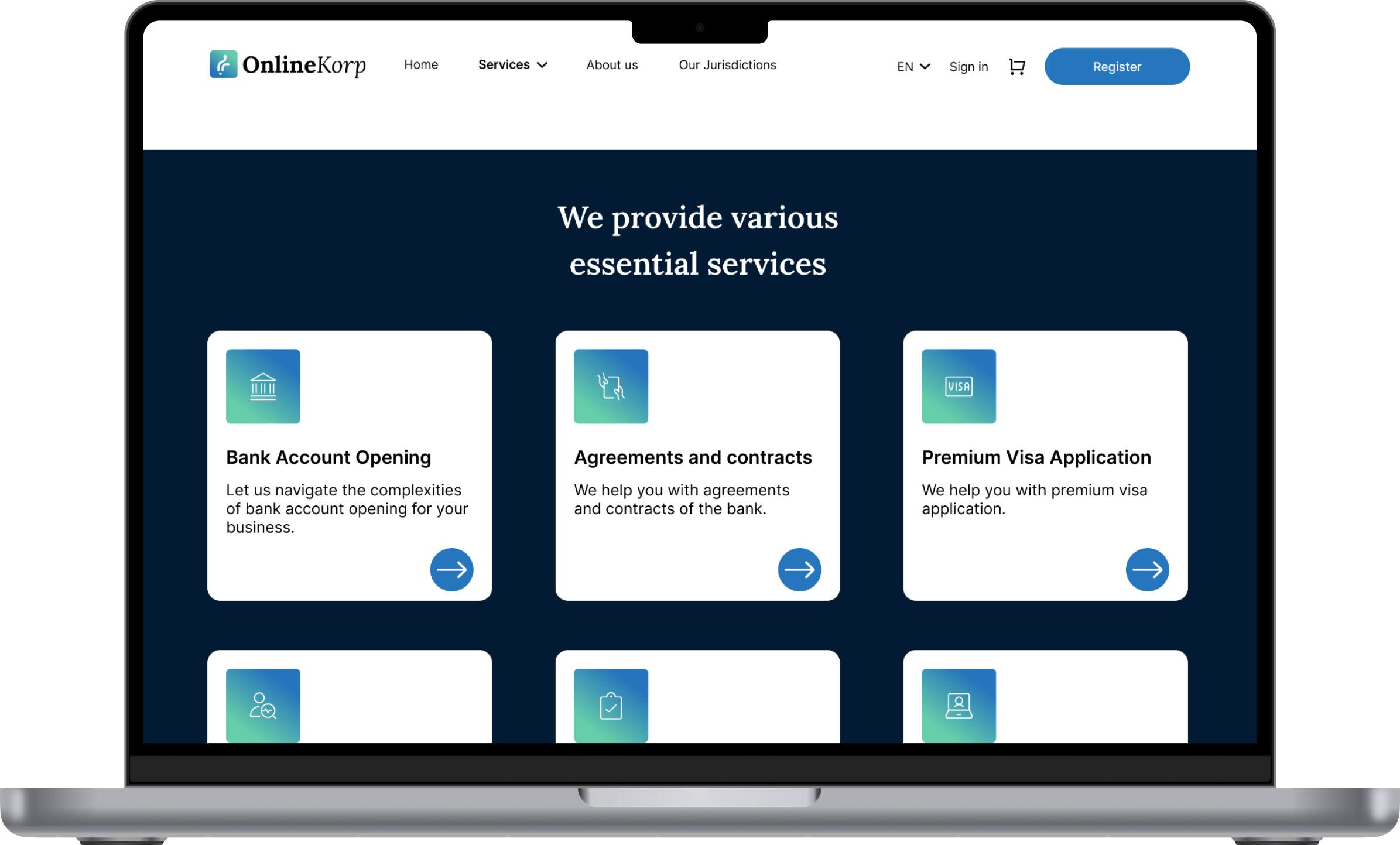Click the OnlineKorp logo

point(287,64)
